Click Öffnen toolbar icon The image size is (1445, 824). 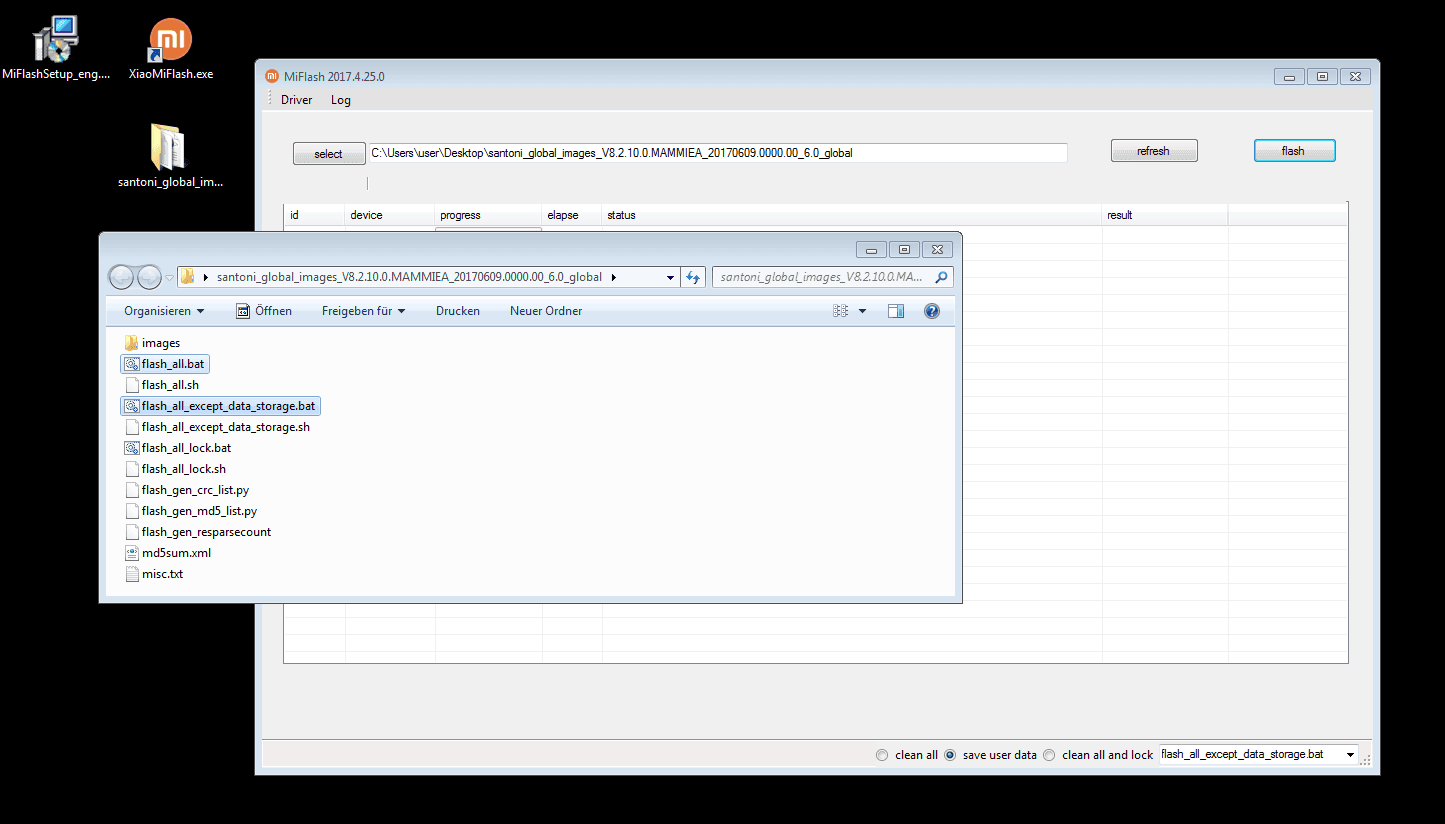tap(243, 311)
